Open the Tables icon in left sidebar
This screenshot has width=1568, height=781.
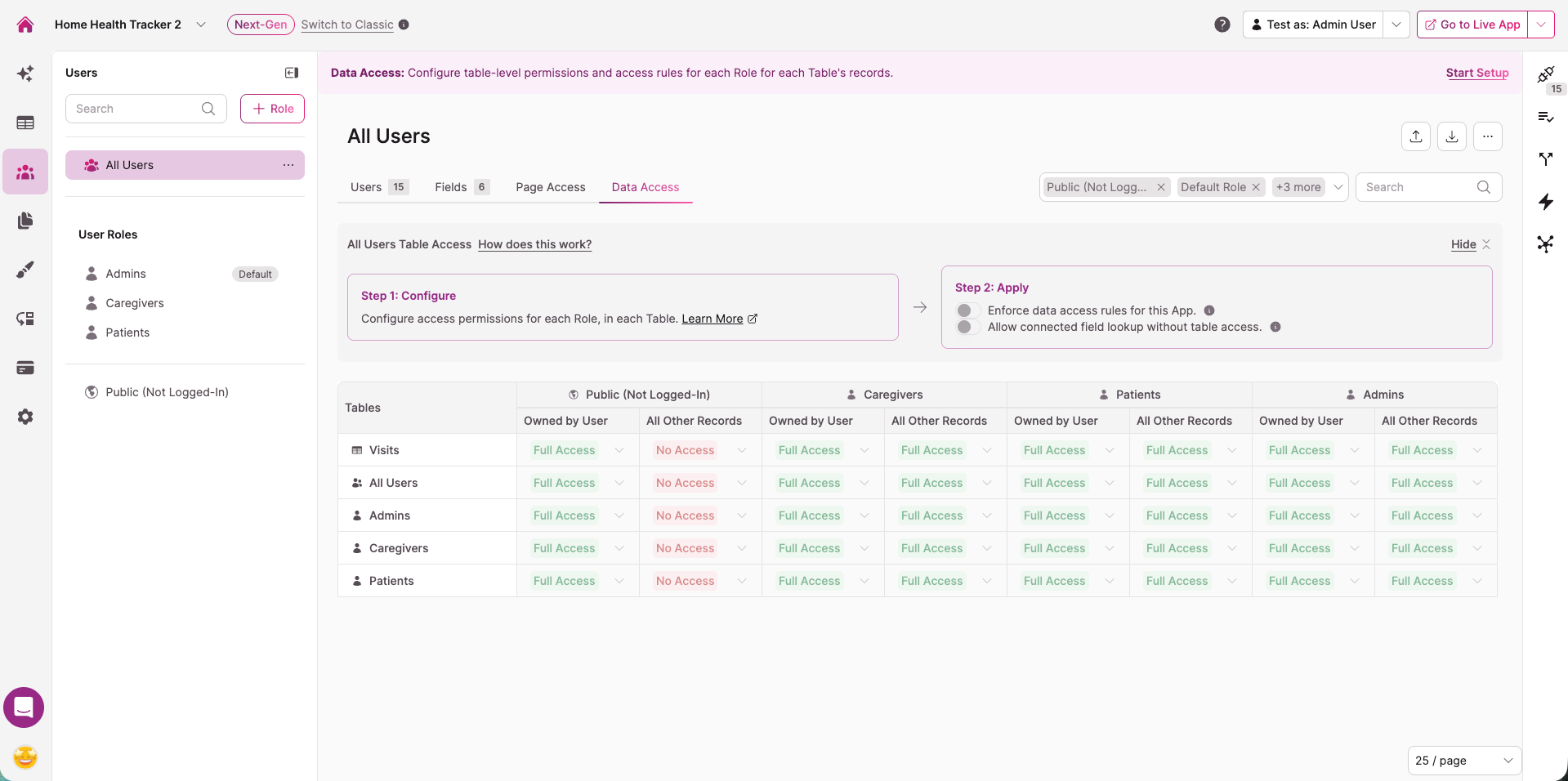[25, 123]
